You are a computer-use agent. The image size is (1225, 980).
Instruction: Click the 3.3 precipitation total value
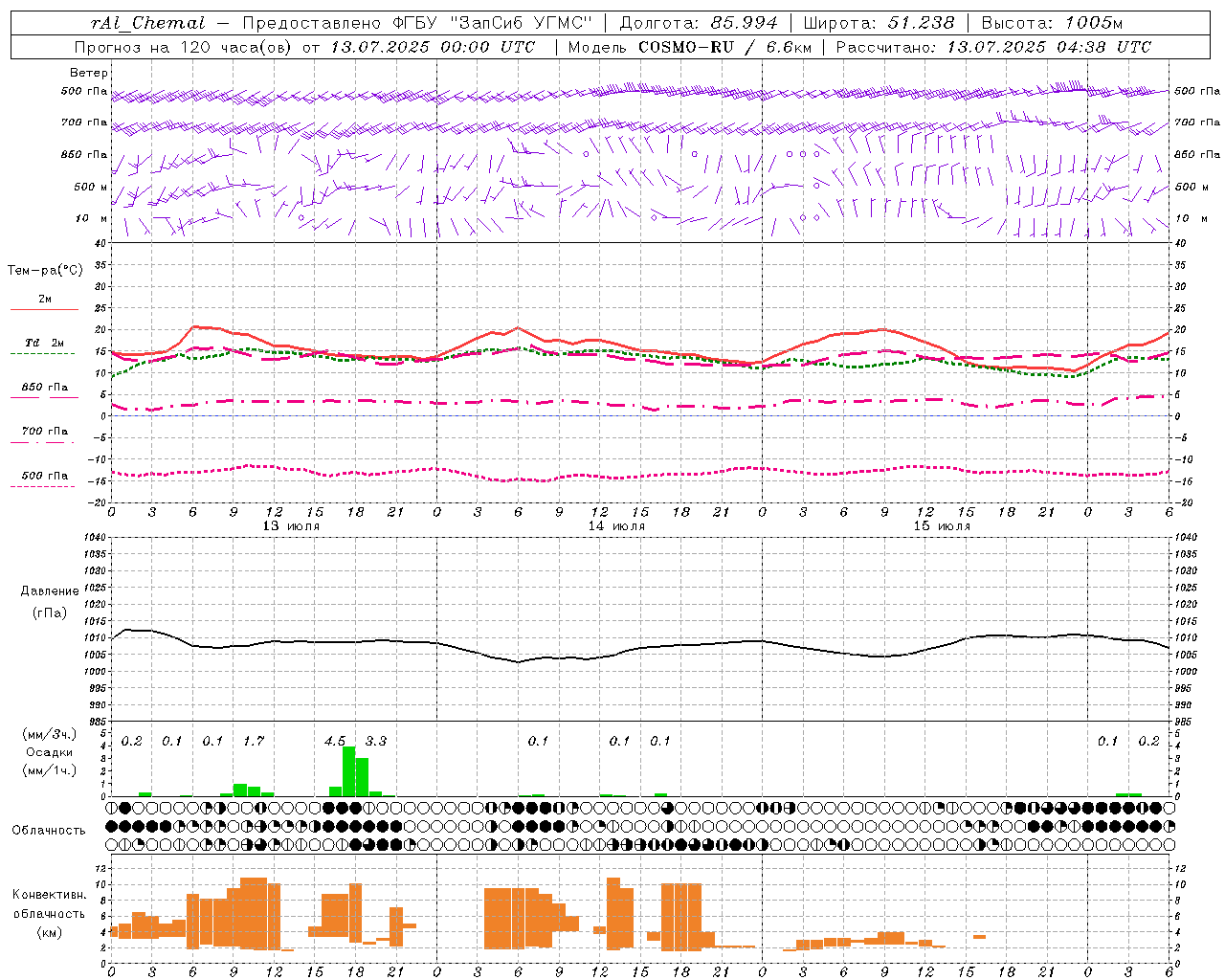376,741
